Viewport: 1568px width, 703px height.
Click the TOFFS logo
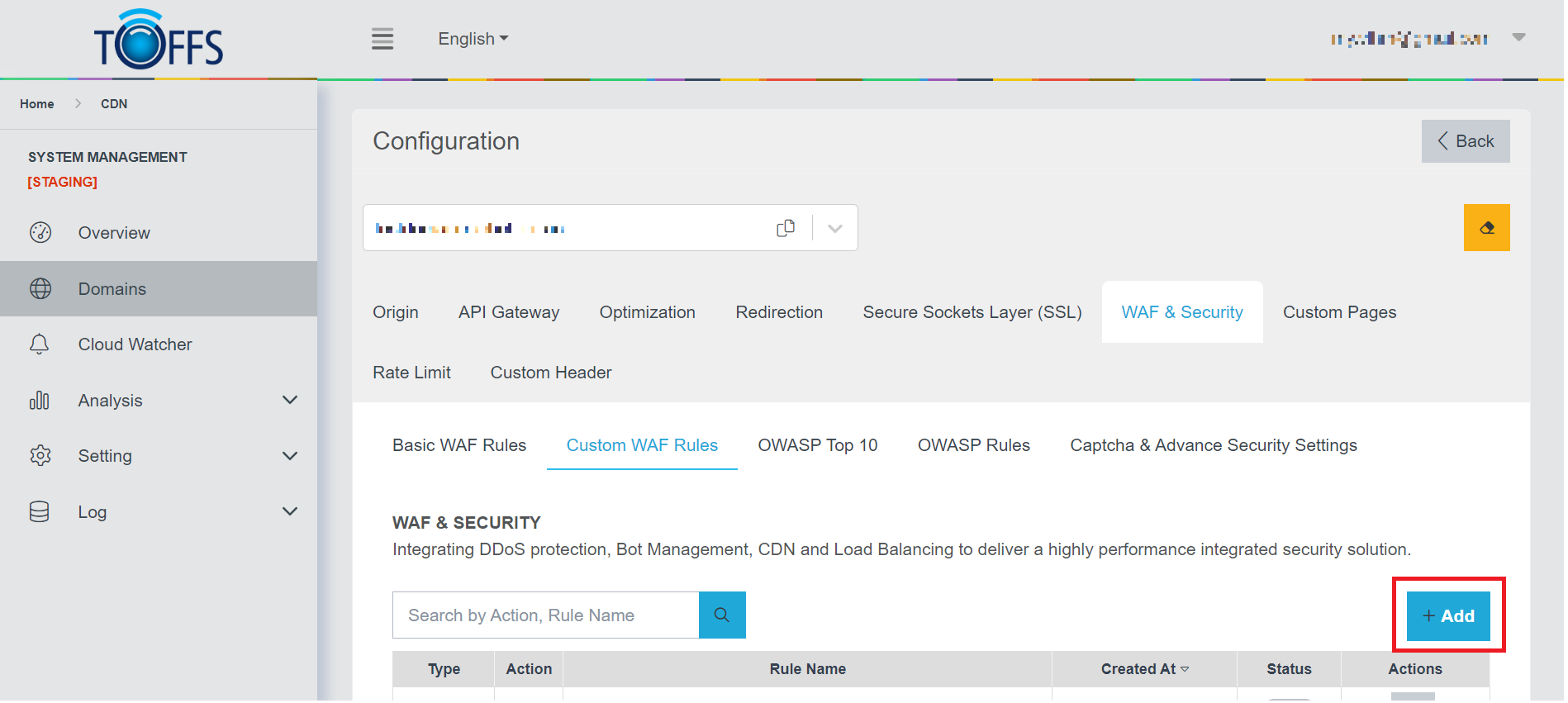click(159, 40)
